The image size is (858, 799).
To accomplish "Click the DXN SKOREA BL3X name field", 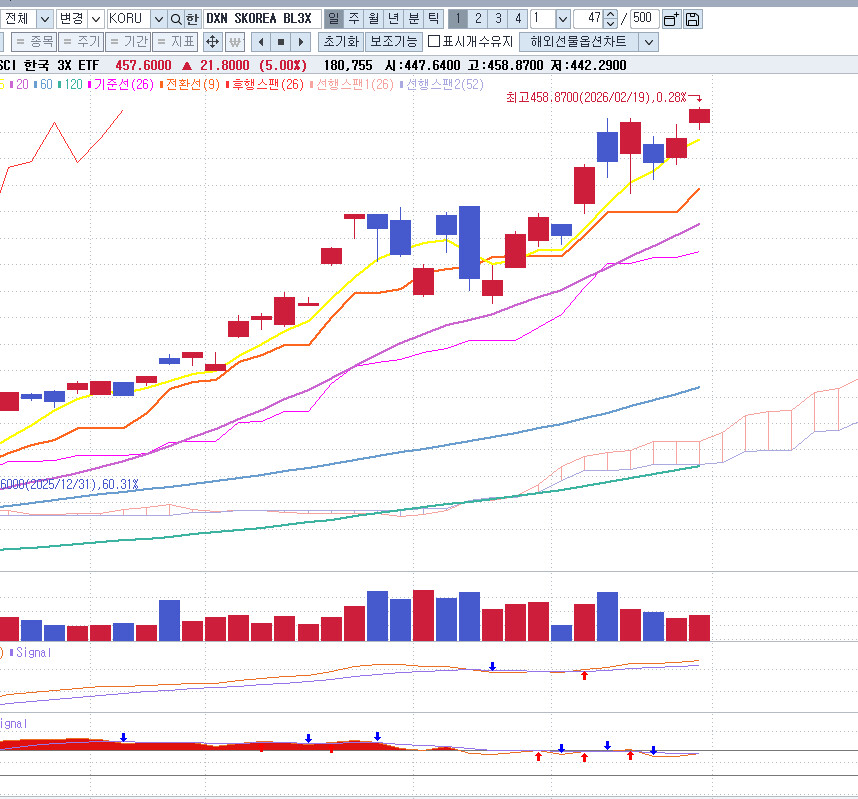I will 262,19.
